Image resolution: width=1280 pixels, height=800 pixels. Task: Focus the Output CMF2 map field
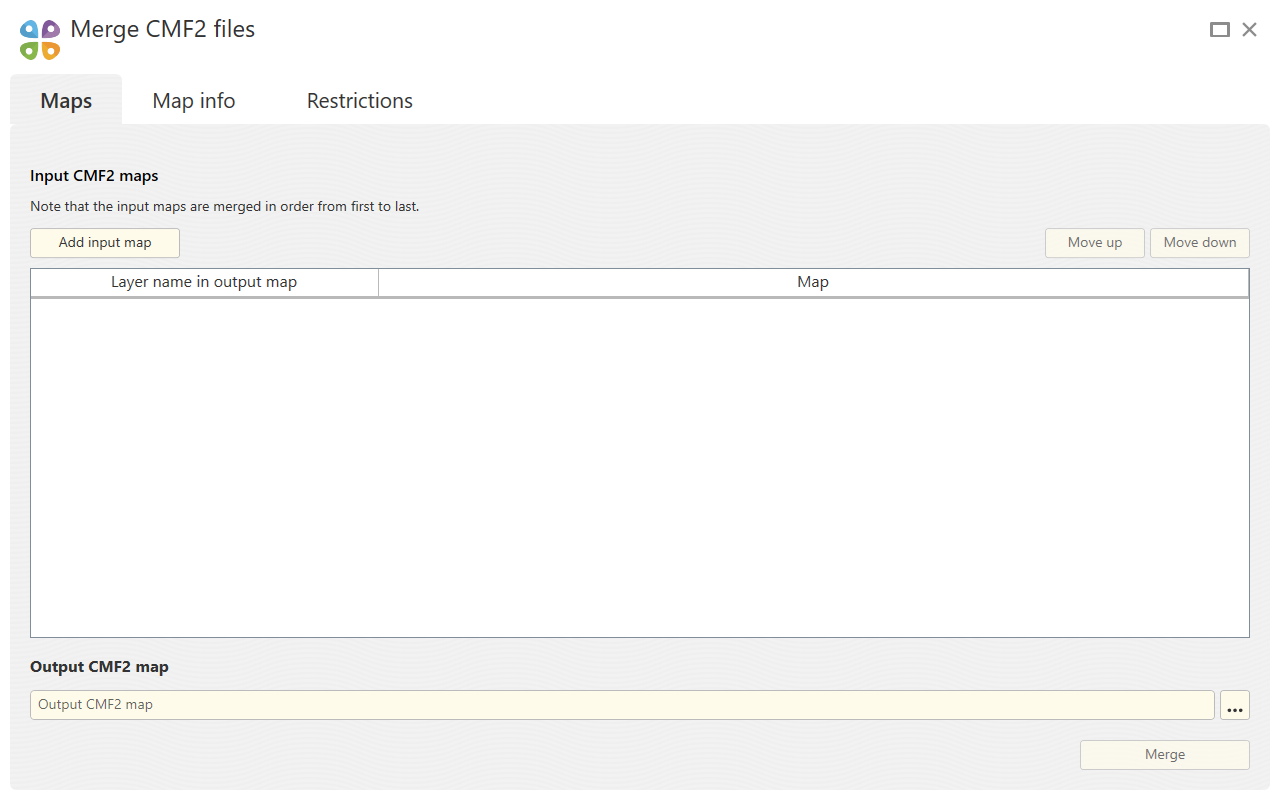(x=622, y=705)
